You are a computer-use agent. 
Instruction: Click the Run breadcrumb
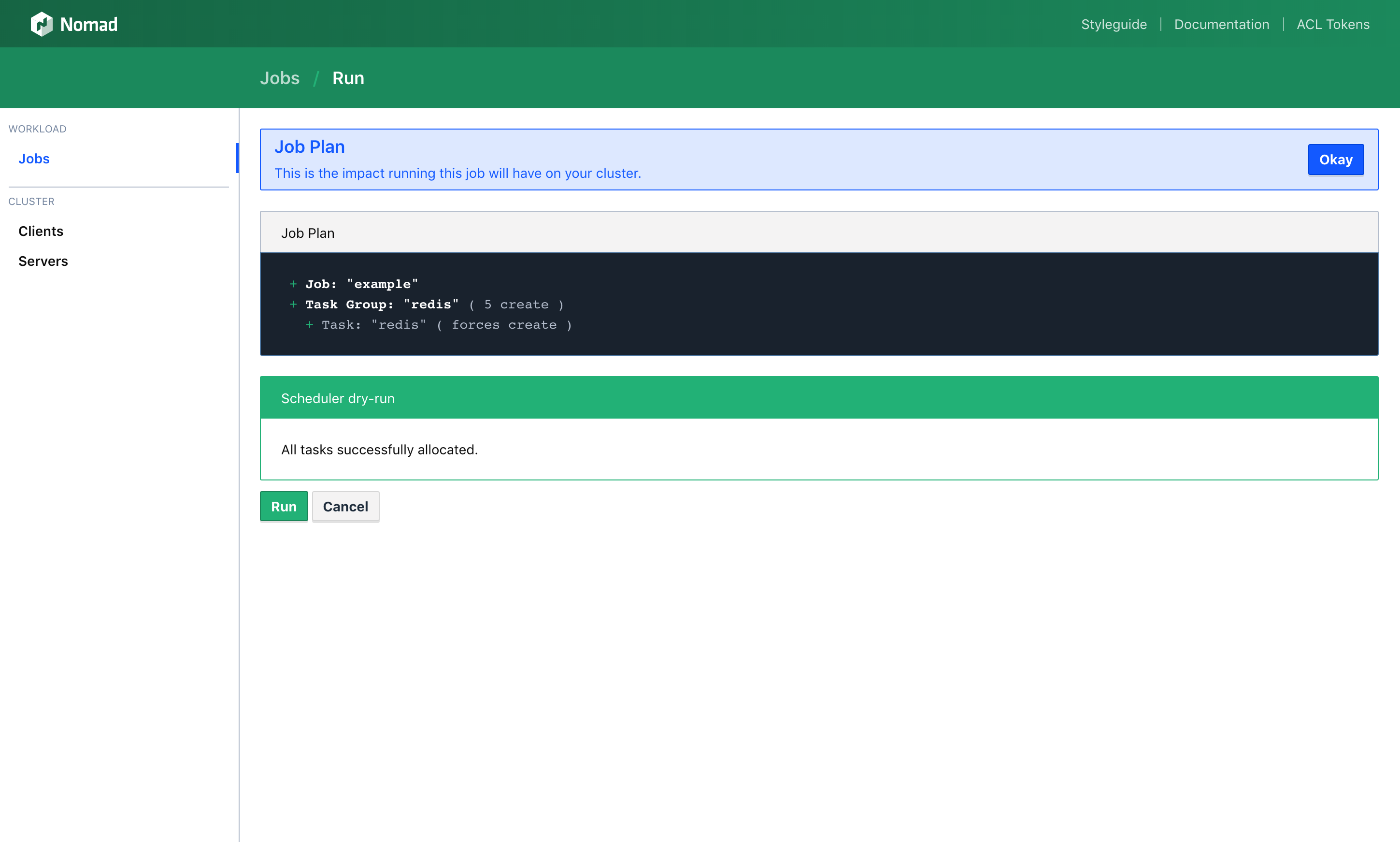[348, 78]
